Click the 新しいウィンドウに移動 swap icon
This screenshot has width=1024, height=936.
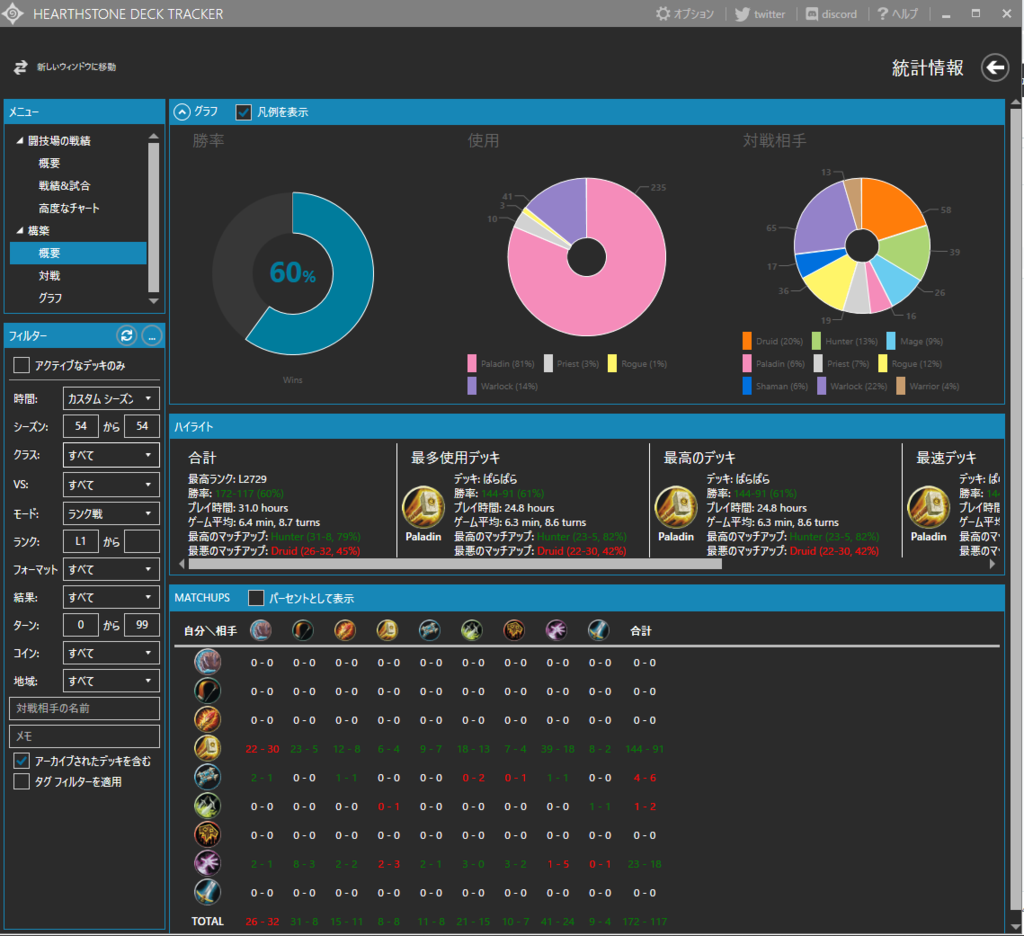click(x=21, y=67)
